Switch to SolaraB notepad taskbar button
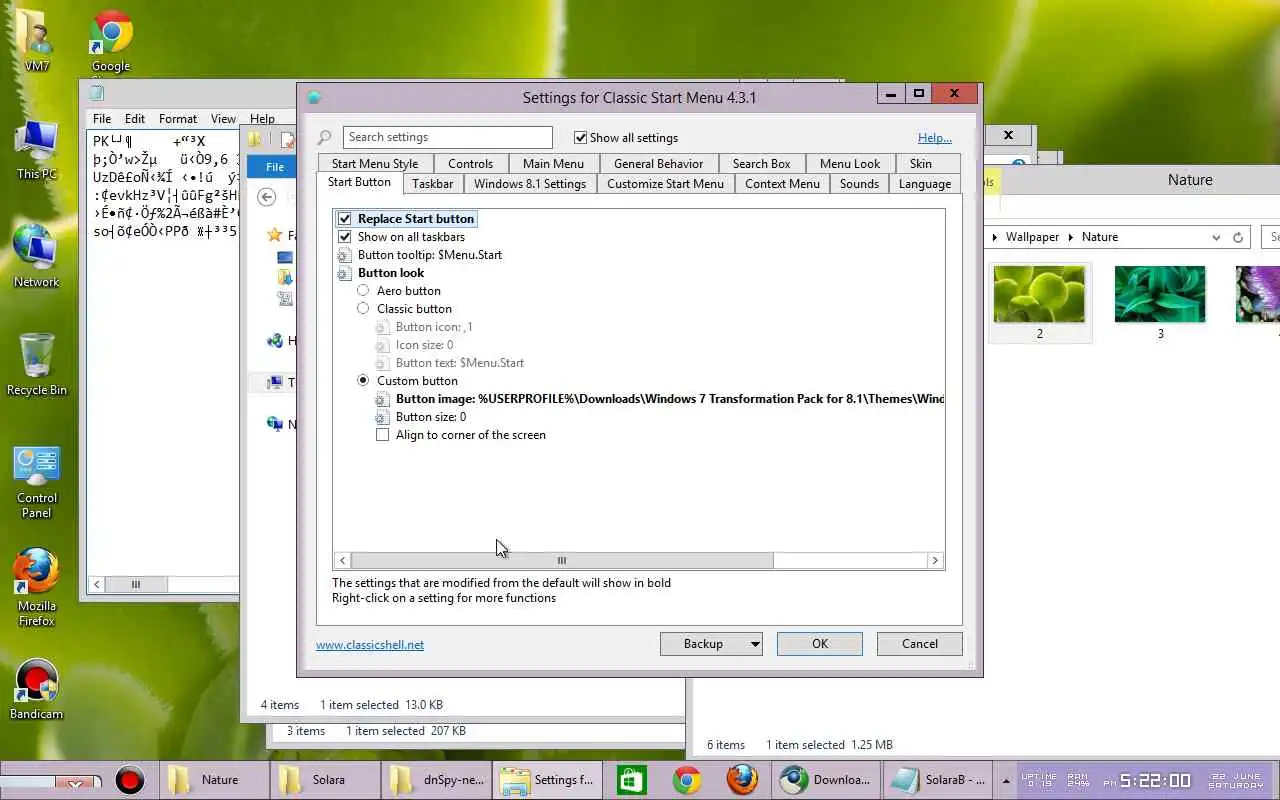Image resolution: width=1280 pixels, height=800 pixels. point(939,780)
